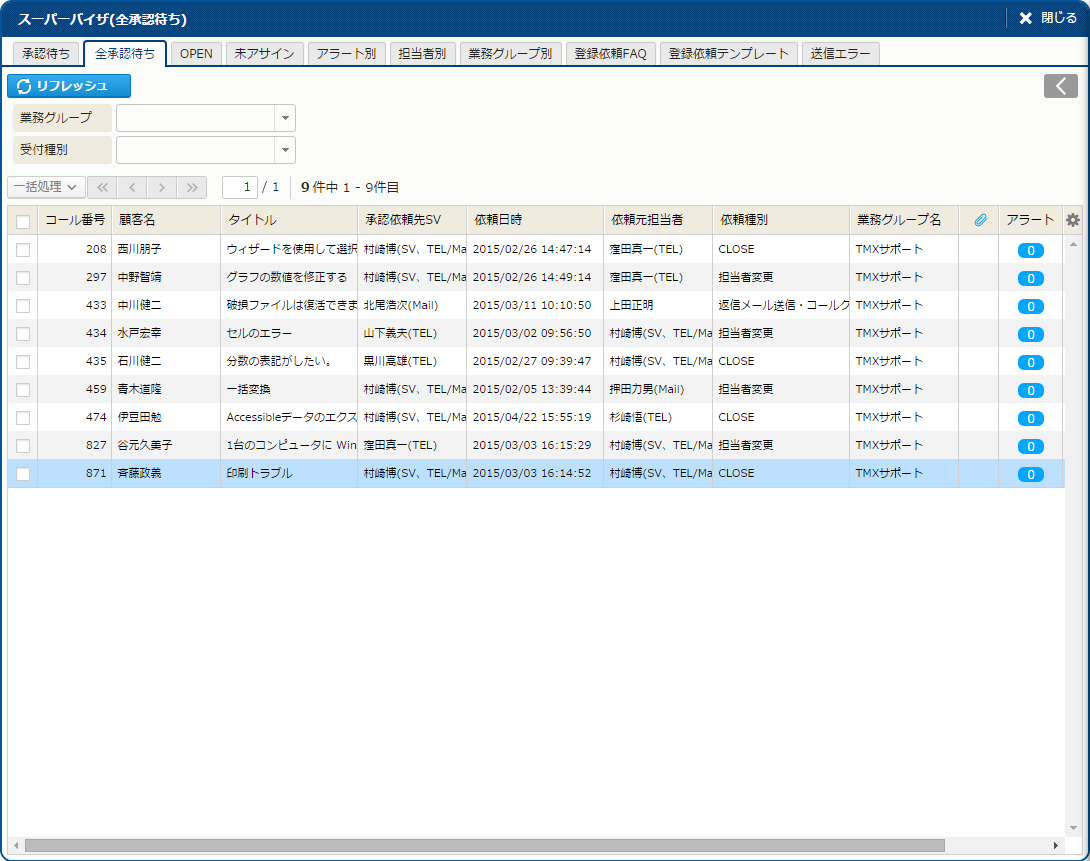The width and height of the screenshot is (1090, 861).
Task: Open the 送信エラー tab
Action: tap(841, 54)
